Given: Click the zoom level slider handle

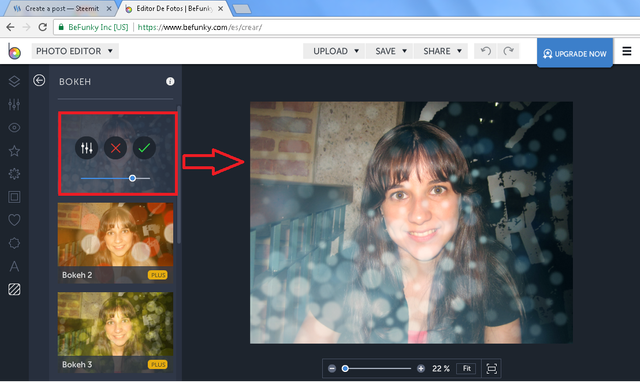Looking at the screenshot, I should click(x=345, y=369).
